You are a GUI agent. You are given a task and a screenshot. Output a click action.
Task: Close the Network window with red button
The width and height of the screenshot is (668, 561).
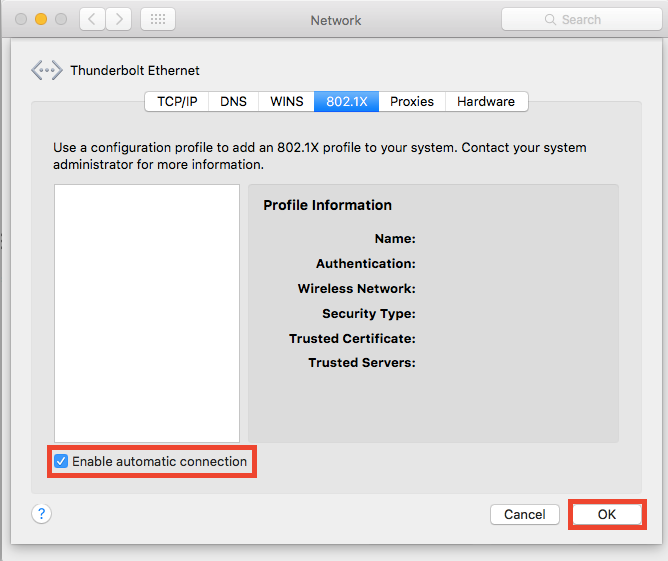[22, 19]
